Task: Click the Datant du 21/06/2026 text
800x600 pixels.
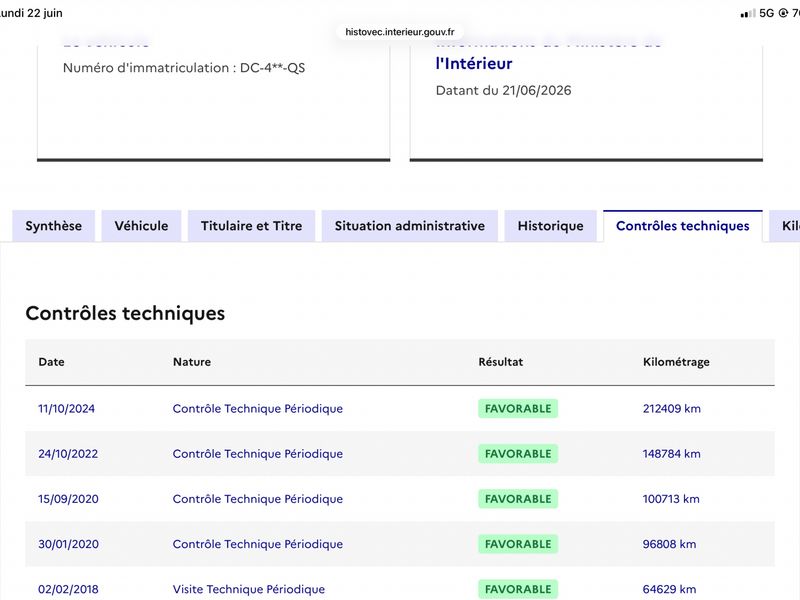Action: [x=503, y=90]
